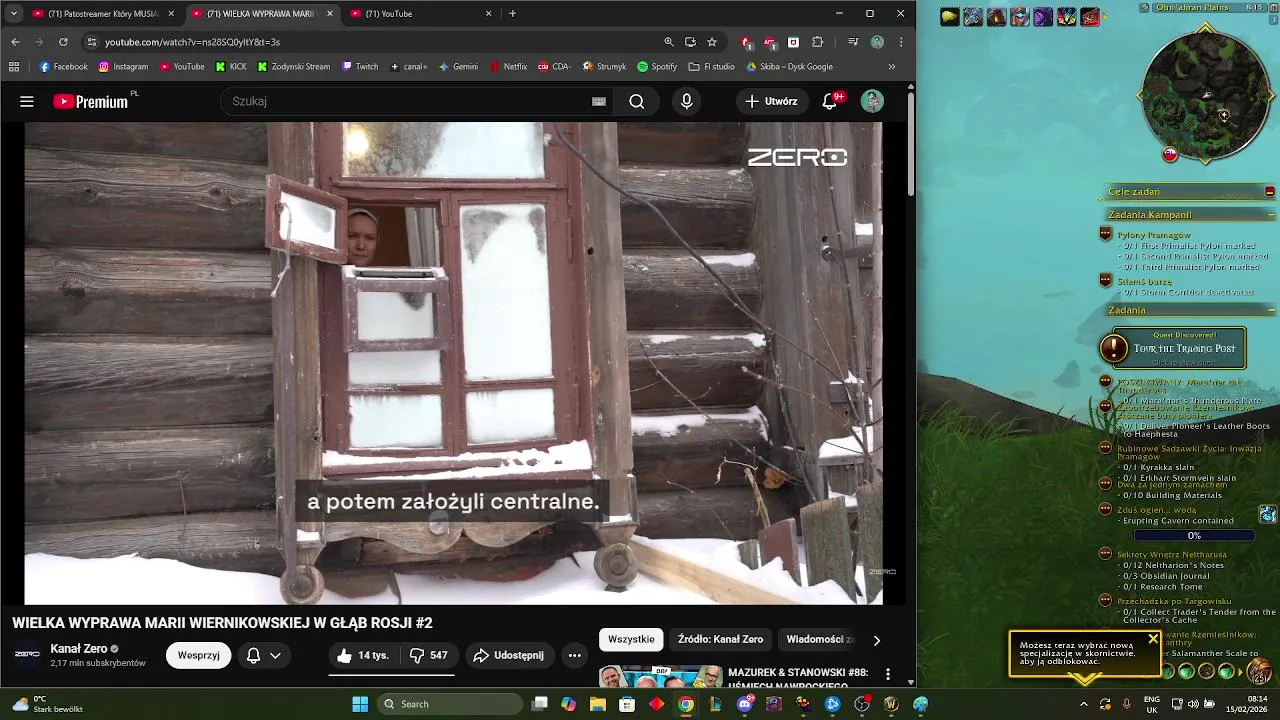Click the Chrome address bar URL
Viewport: 1280px width, 720px height.
[x=192, y=42]
